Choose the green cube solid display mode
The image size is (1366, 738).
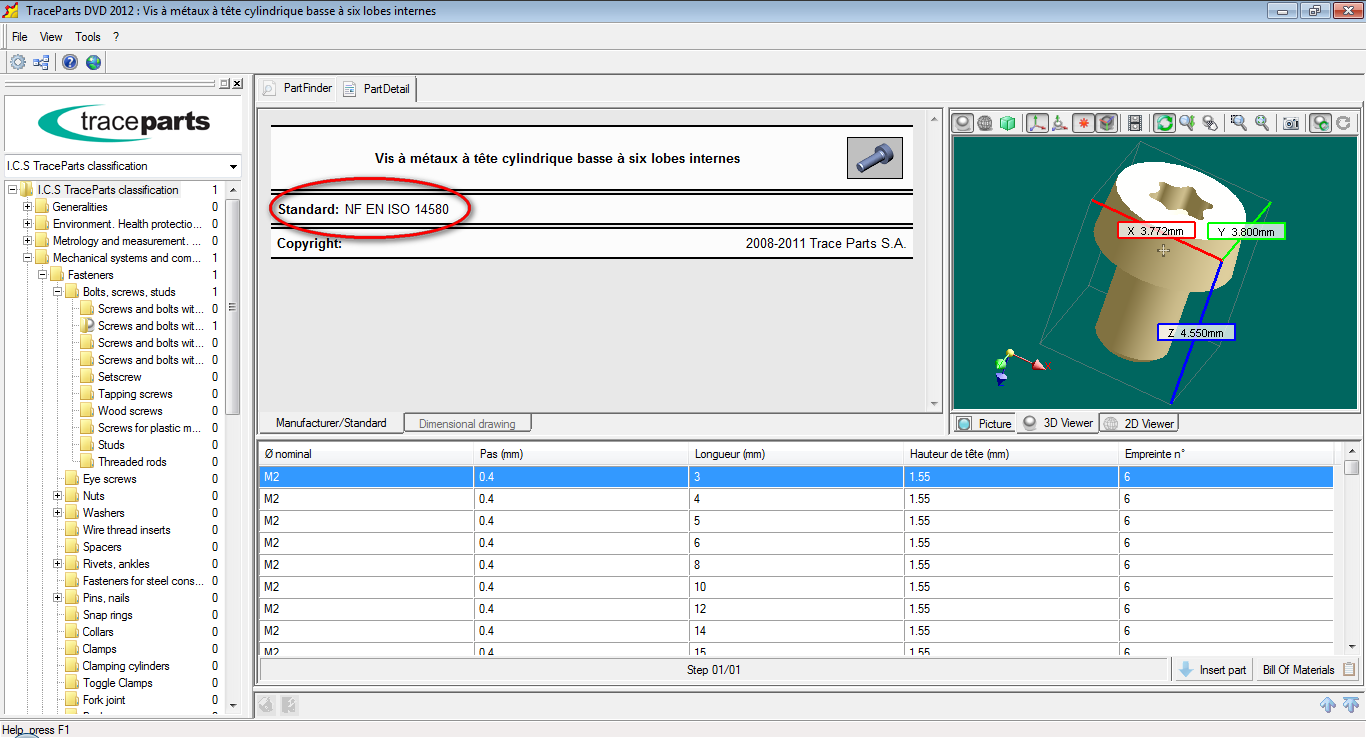pyautogui.click(x=1008, y=123)
